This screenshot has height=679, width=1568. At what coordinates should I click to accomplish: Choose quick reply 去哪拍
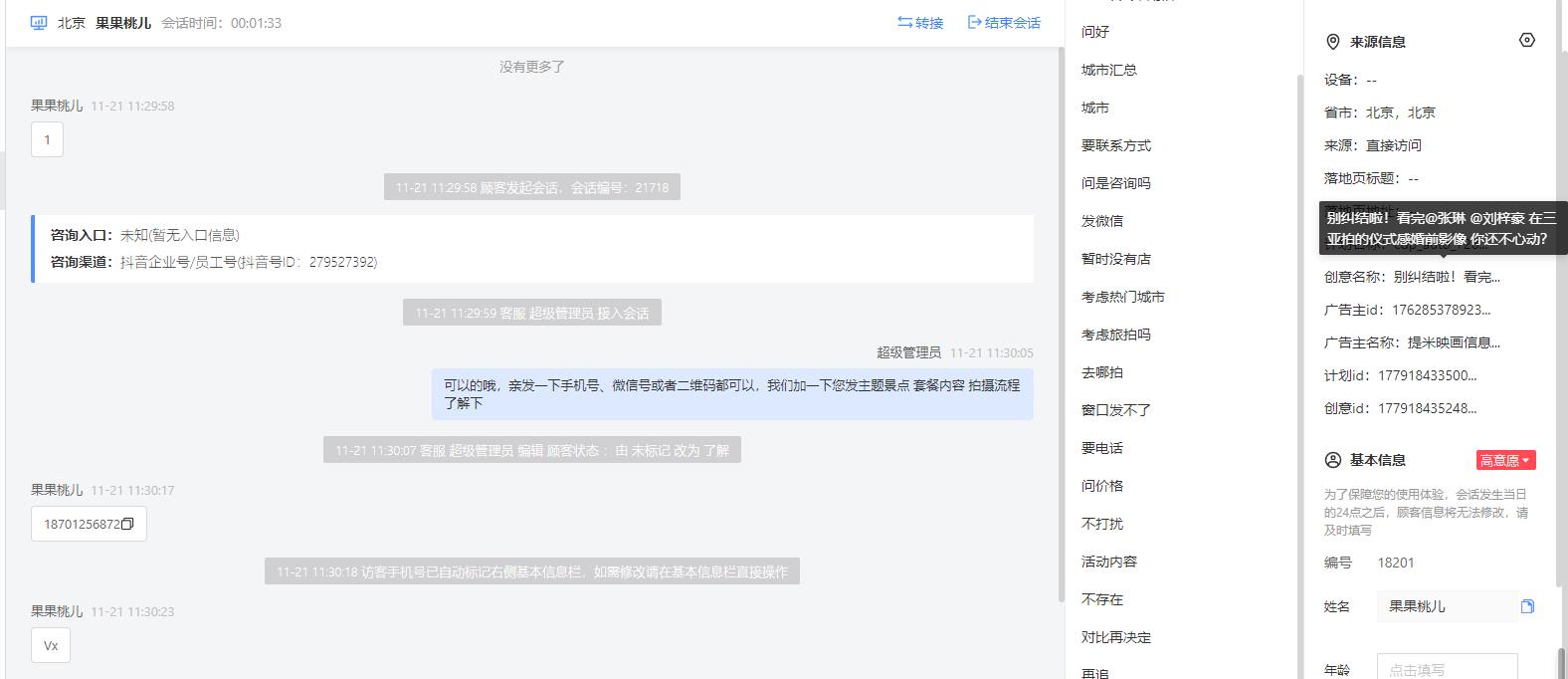coord(1102,372)
